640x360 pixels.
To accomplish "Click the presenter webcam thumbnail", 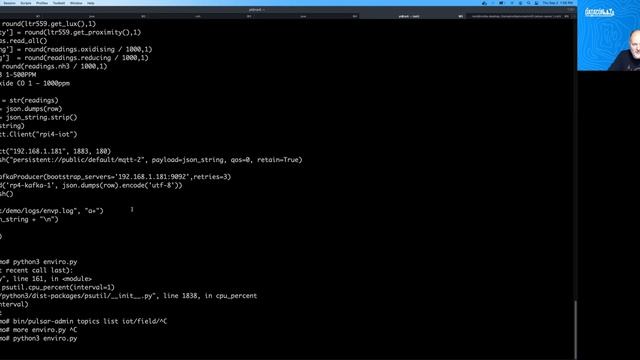I will pos(609,35).
